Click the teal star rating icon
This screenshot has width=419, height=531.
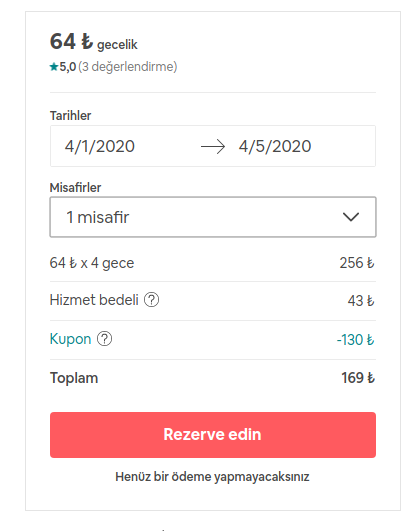(54, 66)
